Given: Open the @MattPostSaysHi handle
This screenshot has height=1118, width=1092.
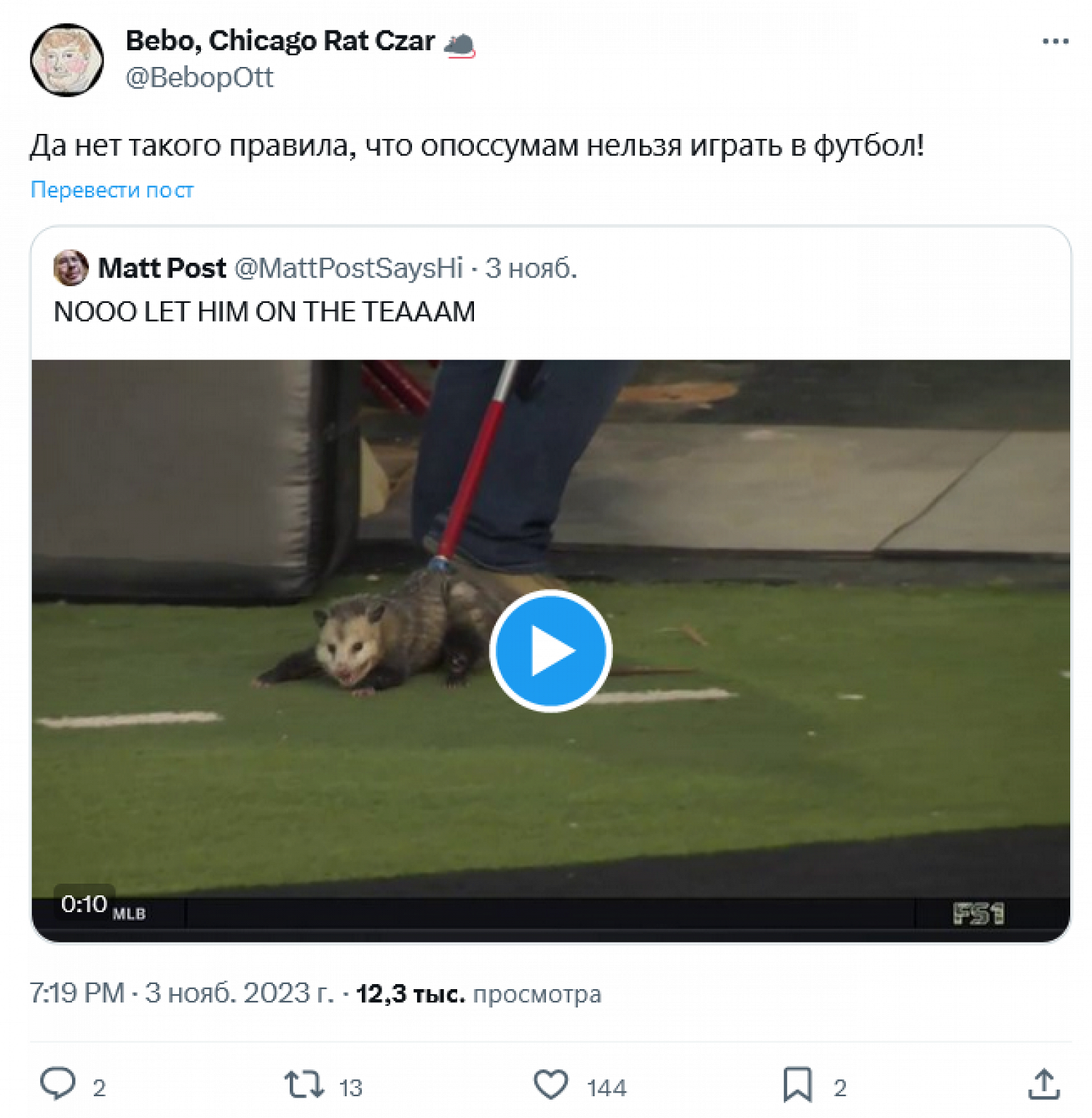Looking at the screenshot, I should point(349,268).
